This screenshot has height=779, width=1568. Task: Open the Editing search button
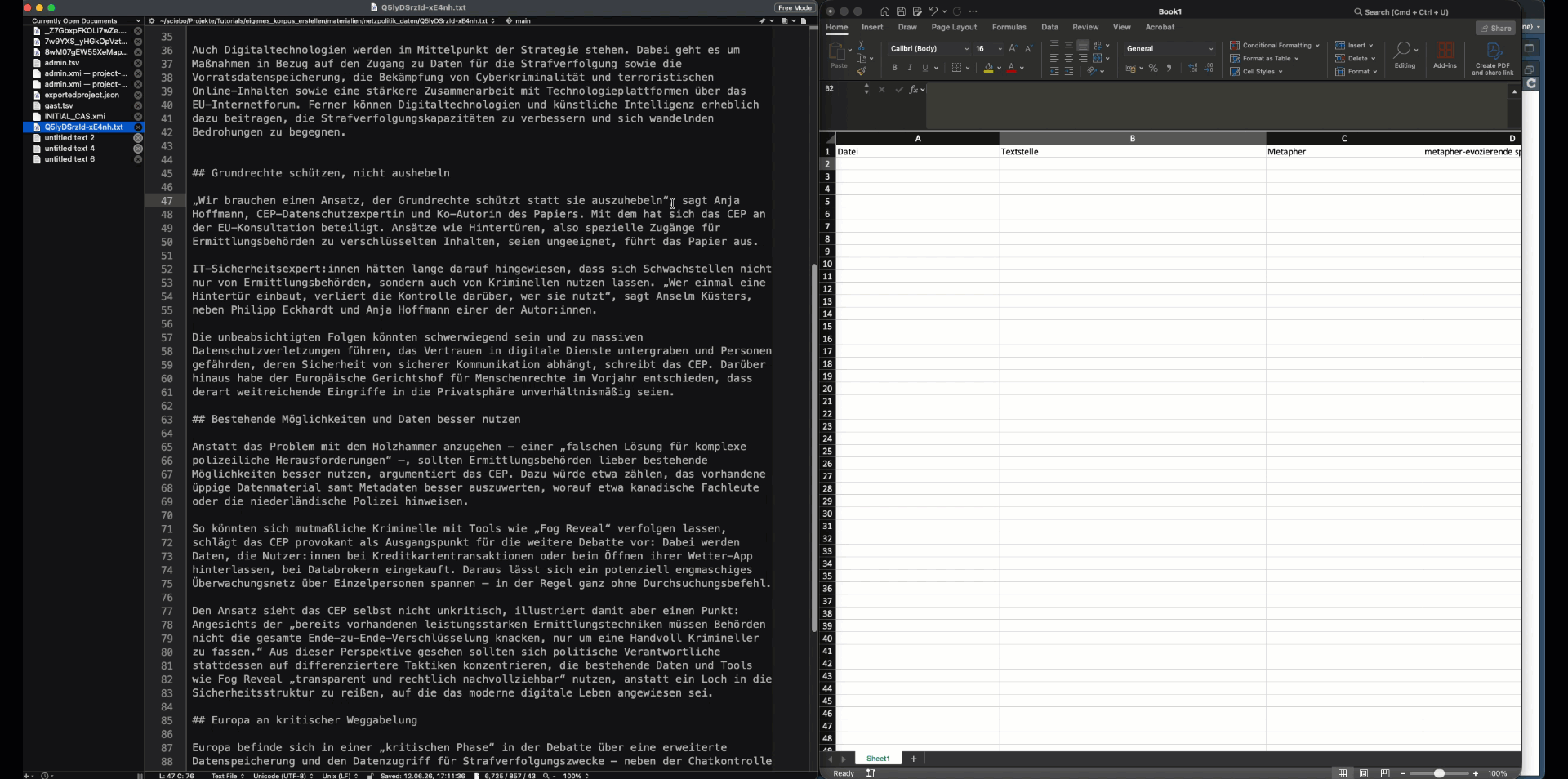pyautogui.click(x=1405, y=56)
